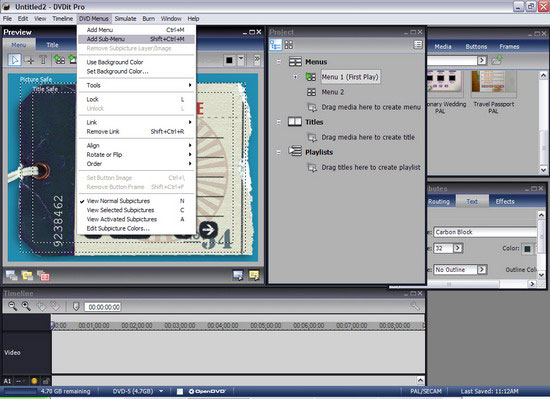Open the Burn menu
This screenshot has height=399, width=550.
point(148,19)
